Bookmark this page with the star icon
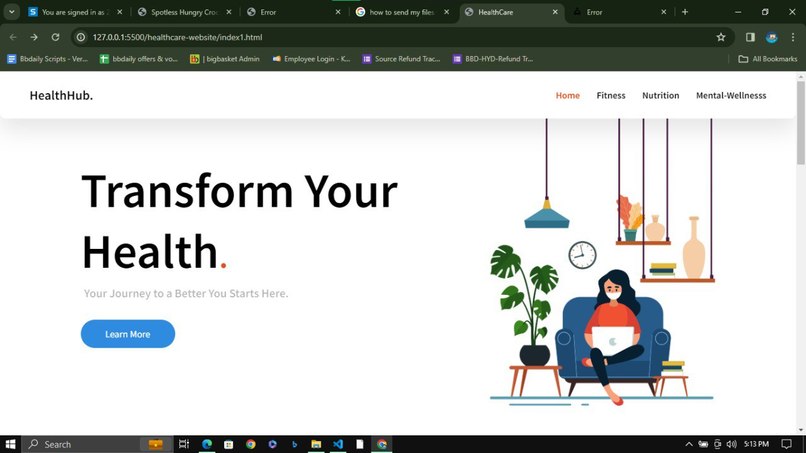Screen dimensions: 806x453 pyautogui.click(x=721, y=37)
